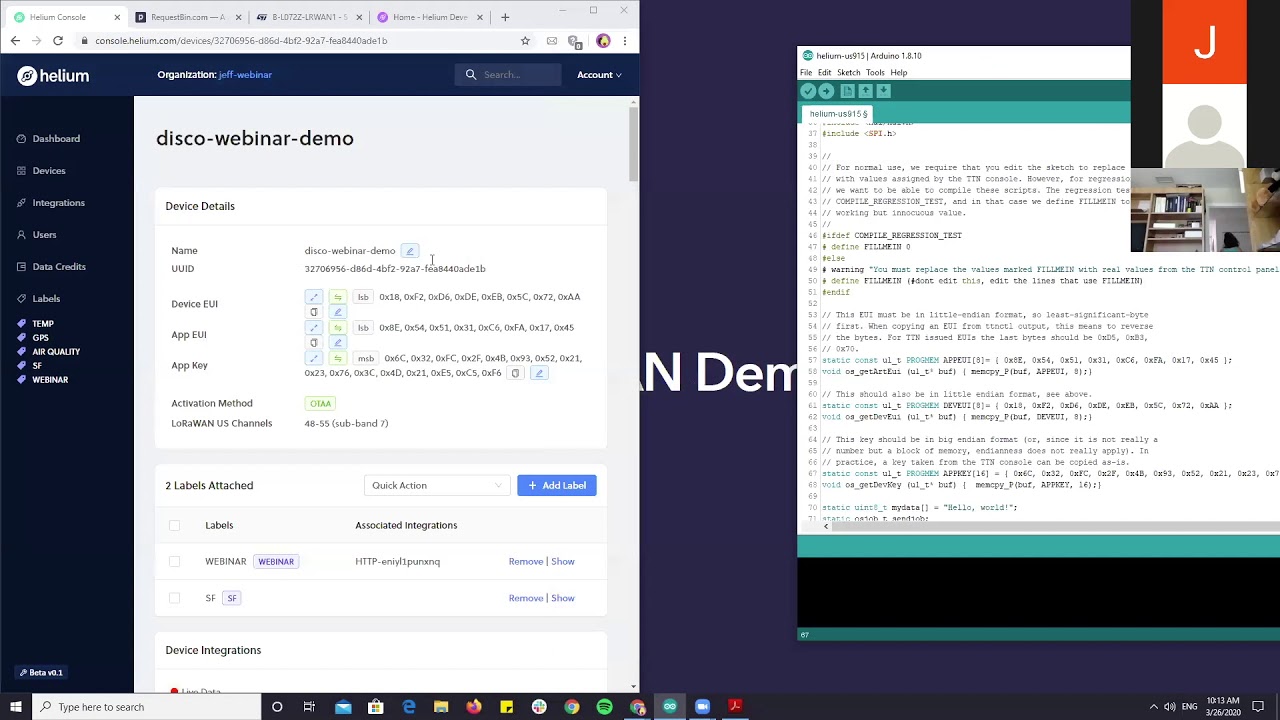The height and width of the screenshot is (720, 1280).
Task: Expand the Device EUI value with its arrows icon
Action: coord(314,297)
